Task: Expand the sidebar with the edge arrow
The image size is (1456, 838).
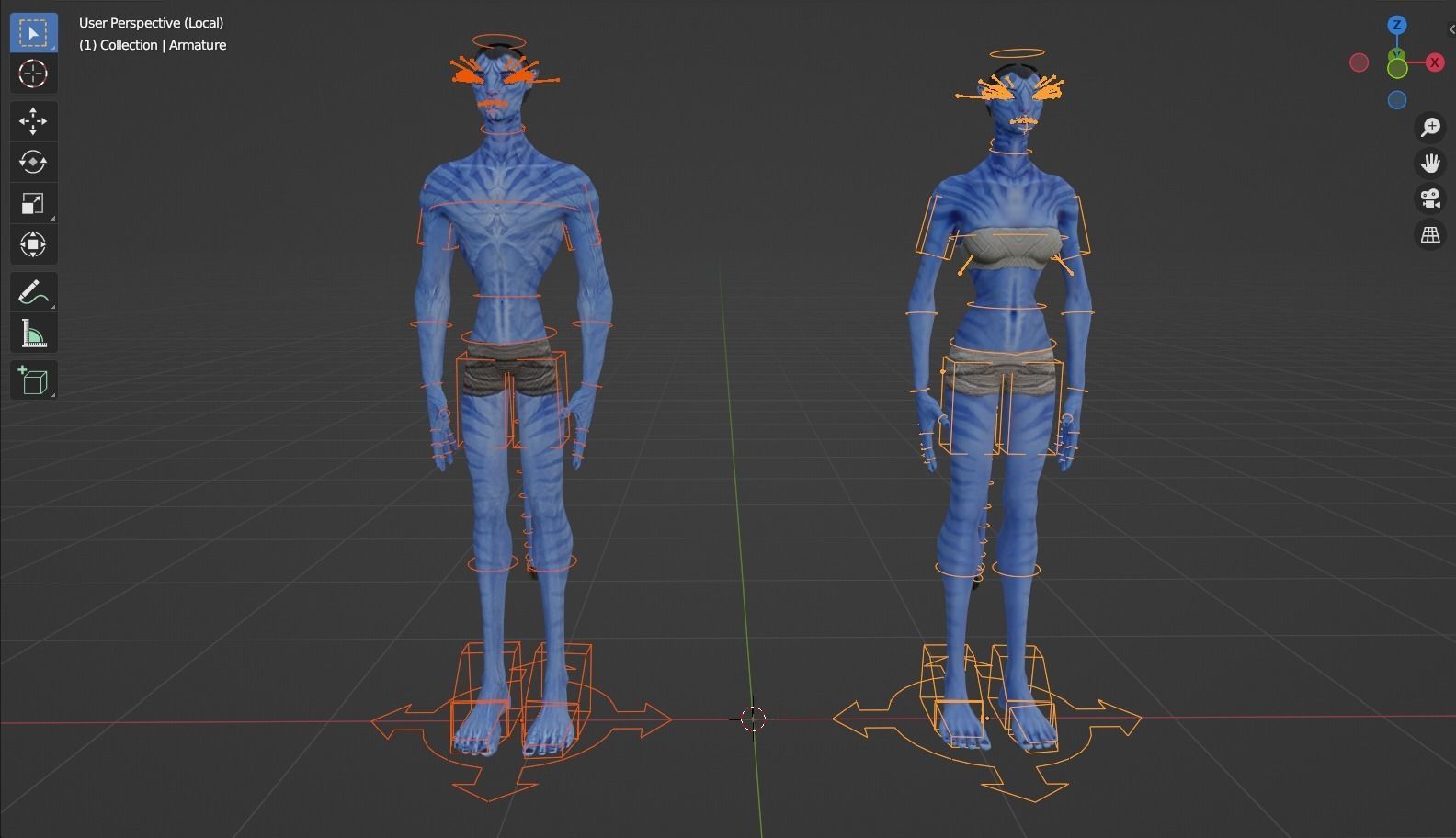Action: (x=1450, y=29)
